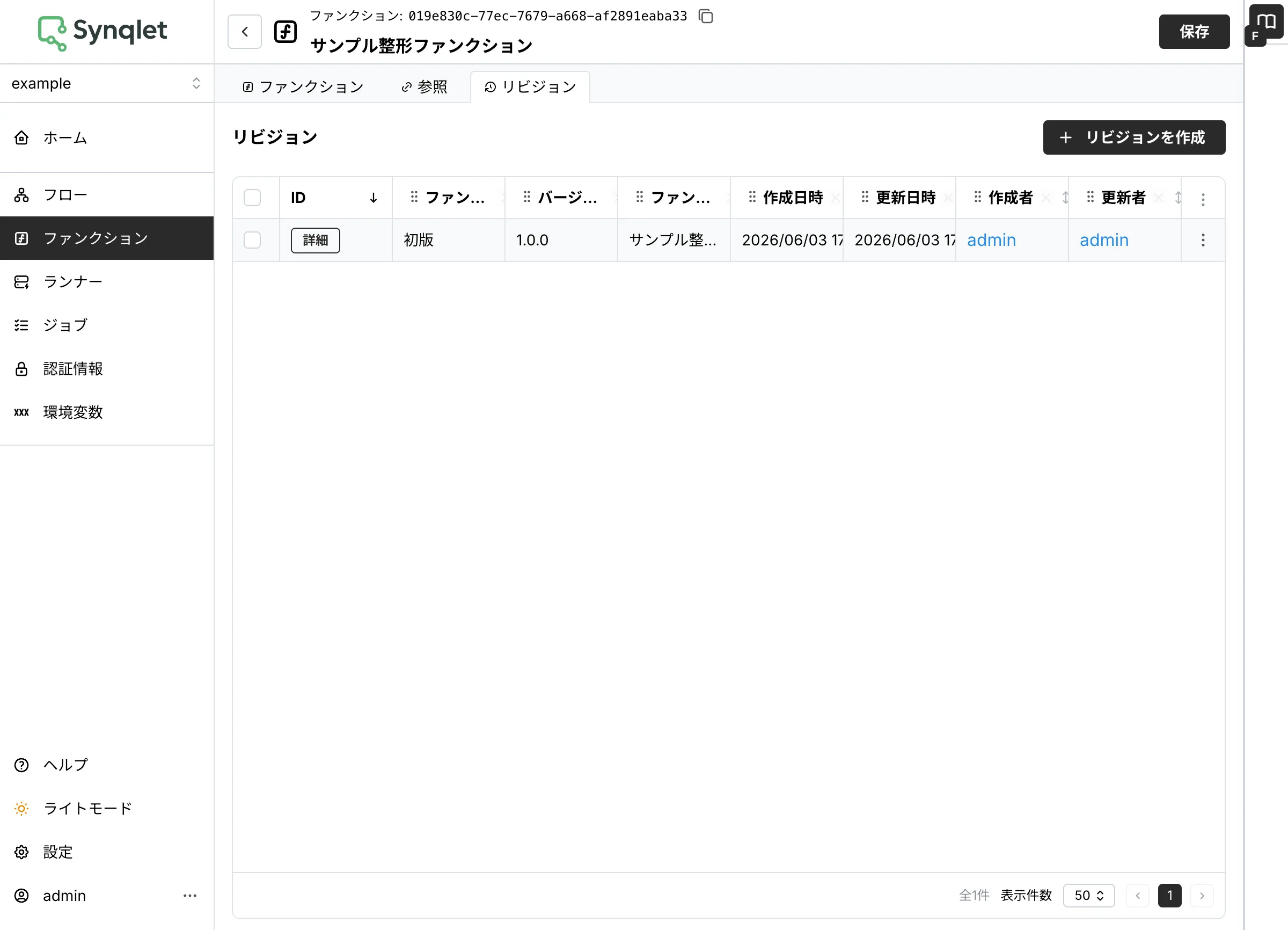
Task: Open 認証情報 in the sidebar
Action: click(x=107, y=369)
